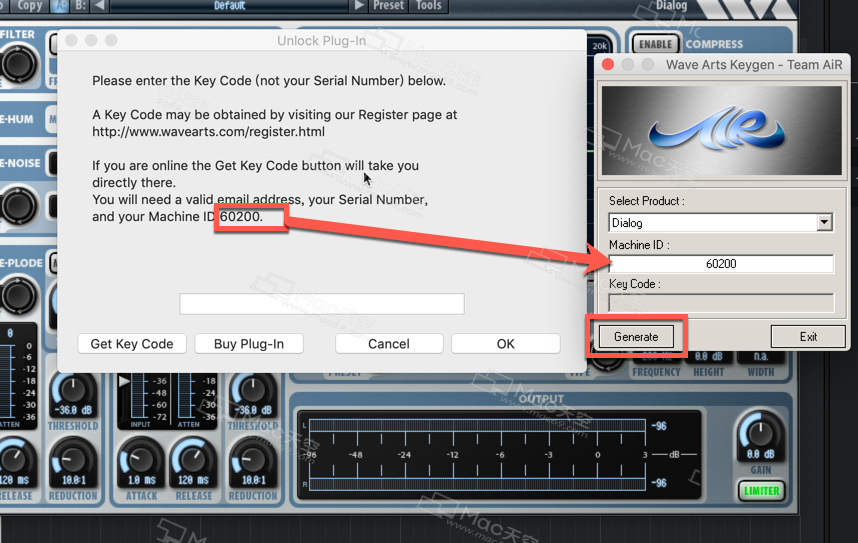The width and height of the screenshot is (858, 543).
Task: Click the Unlock Plug-In title bar text
Action: click(x=321, y=41)
